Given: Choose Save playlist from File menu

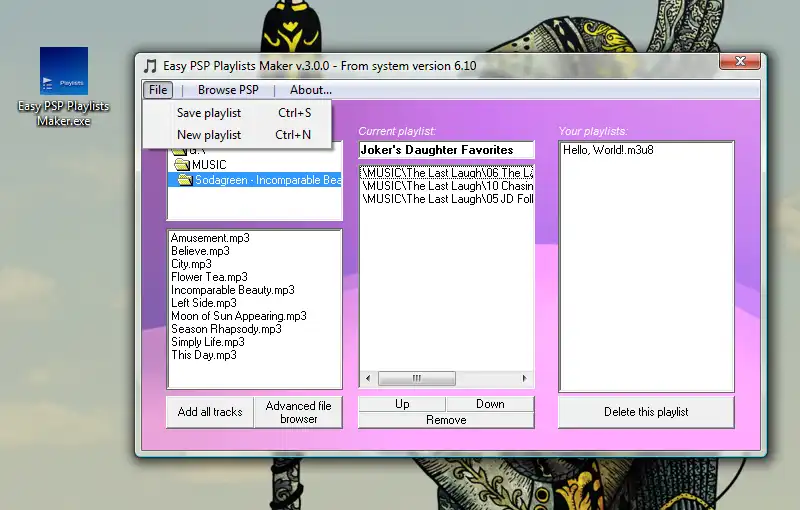Looking at the screenshot, I should pos(237,113).
